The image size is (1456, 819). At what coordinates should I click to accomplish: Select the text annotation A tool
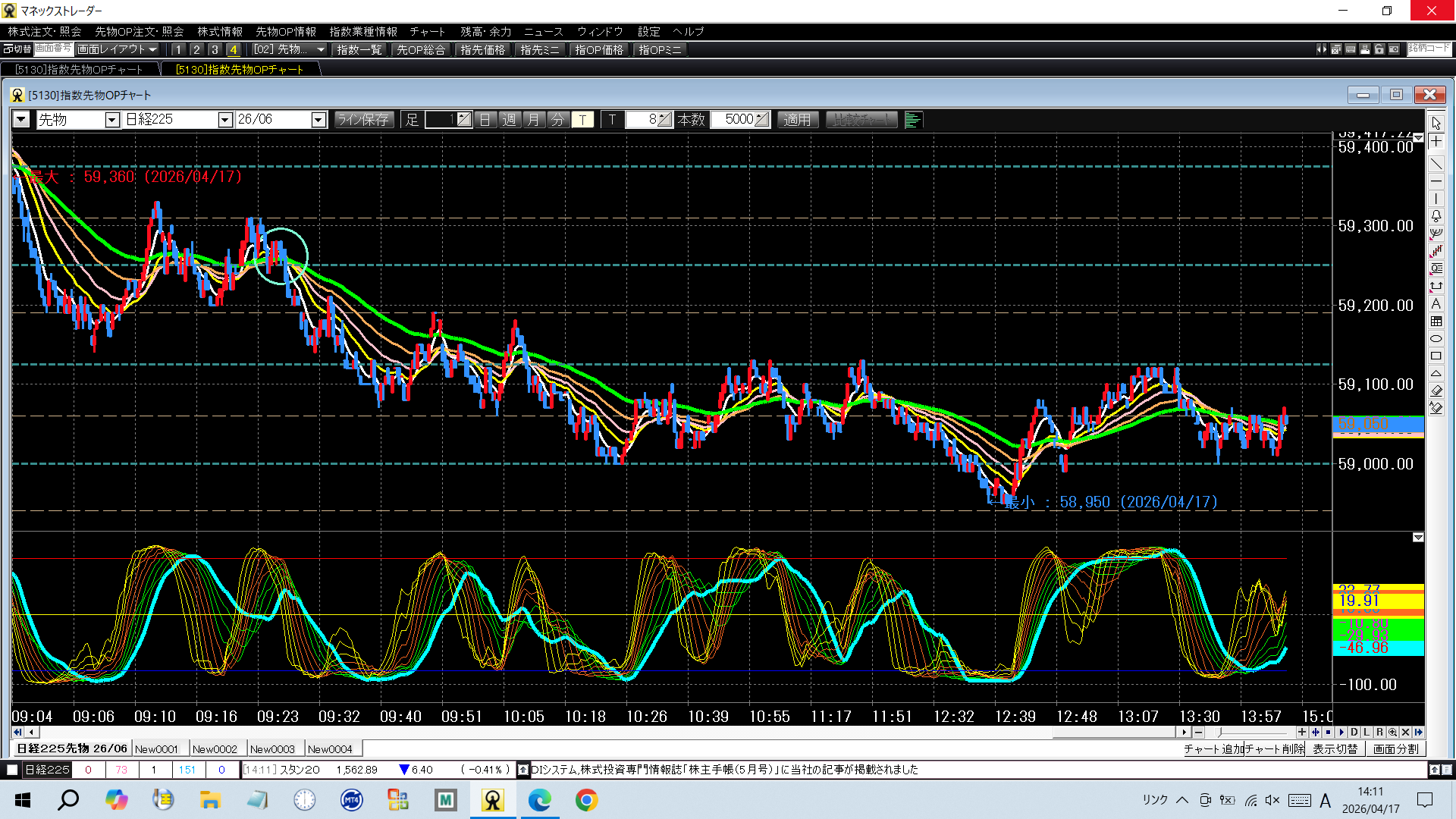tap(1436, 303)
